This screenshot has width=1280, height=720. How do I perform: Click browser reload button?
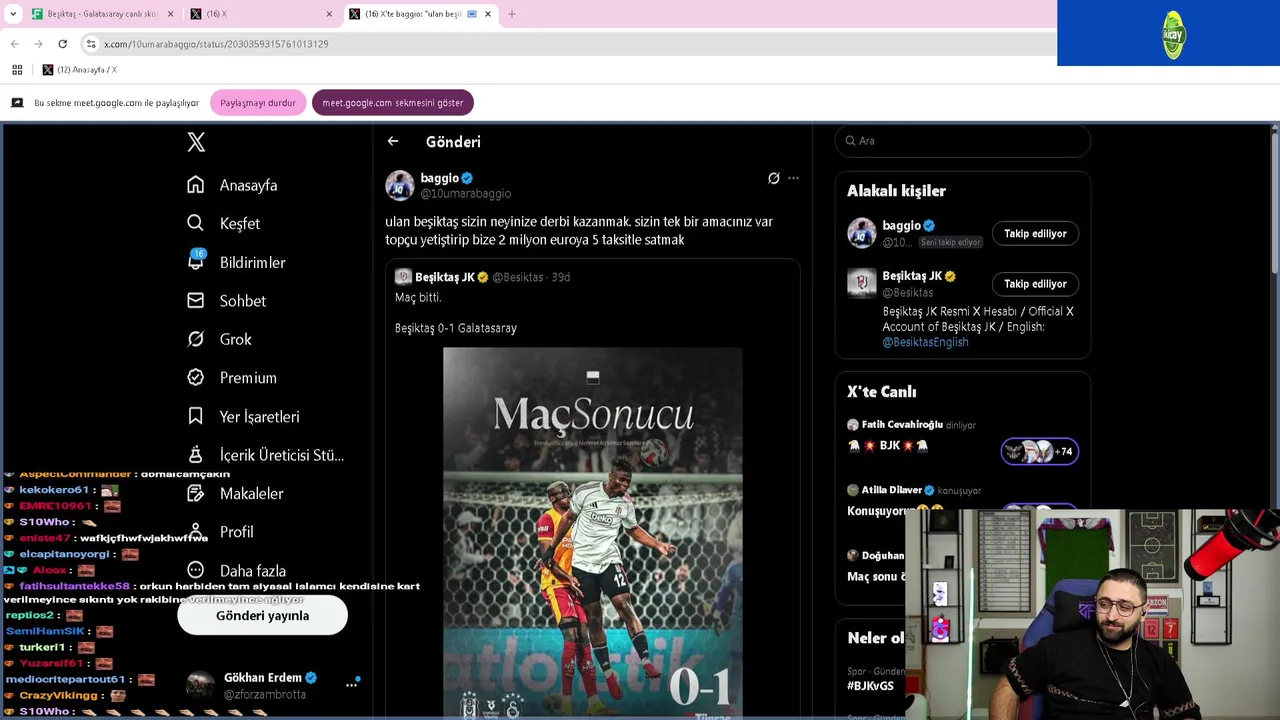[62, 44]
